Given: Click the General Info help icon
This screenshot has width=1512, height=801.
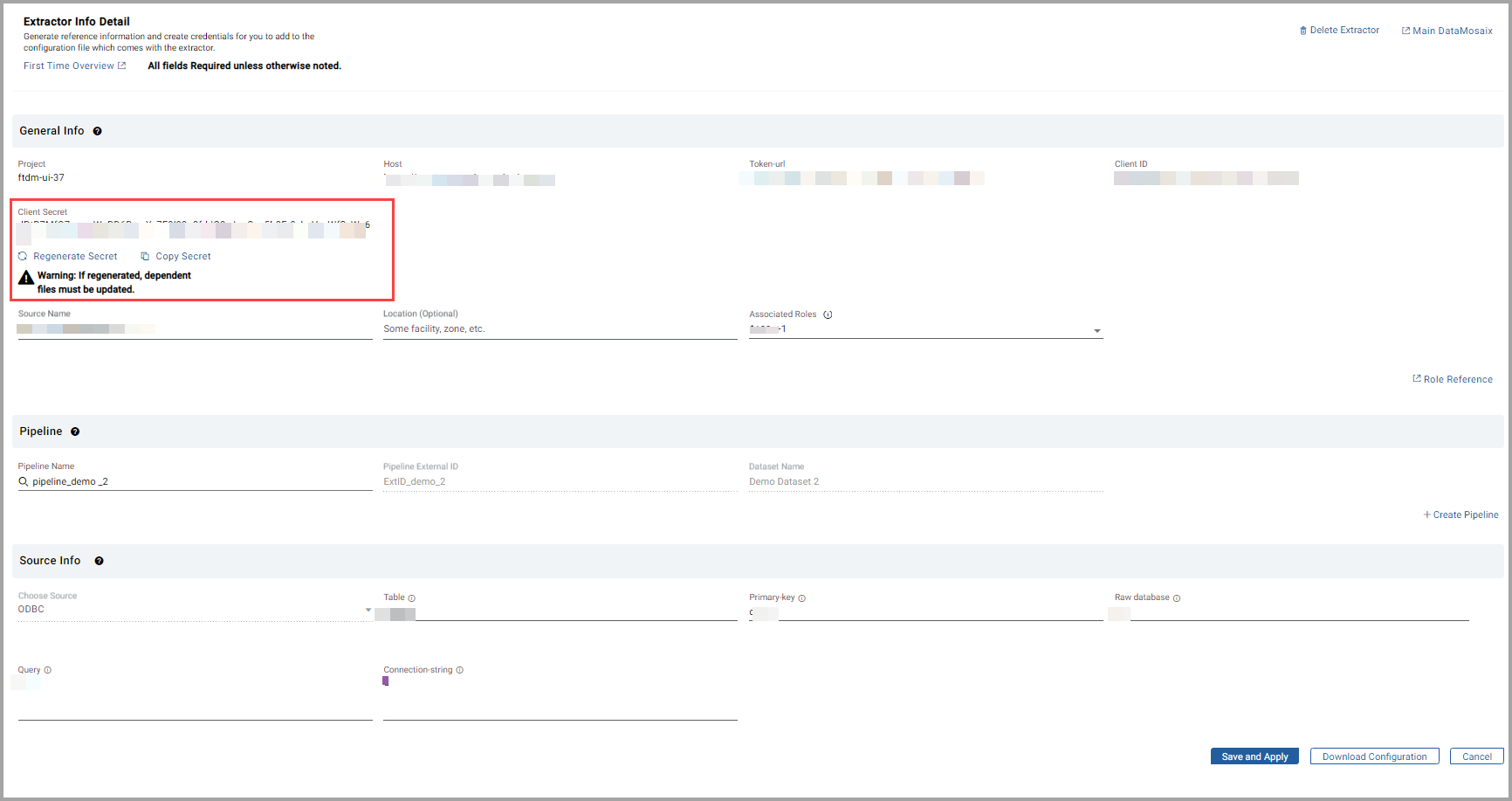Looking at the screenshot, I should click(98, 131).
